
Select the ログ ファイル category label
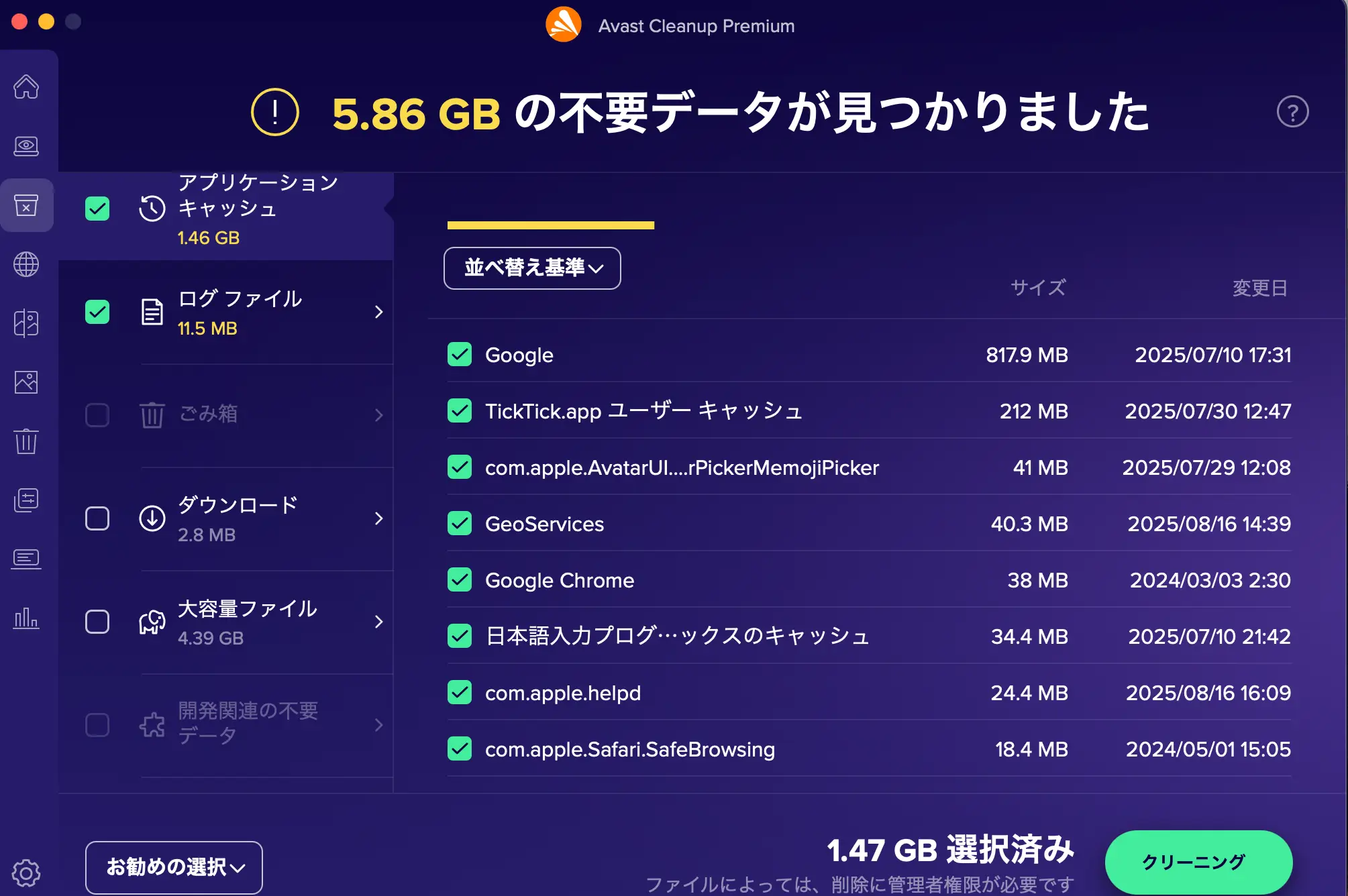pos(240,298)
